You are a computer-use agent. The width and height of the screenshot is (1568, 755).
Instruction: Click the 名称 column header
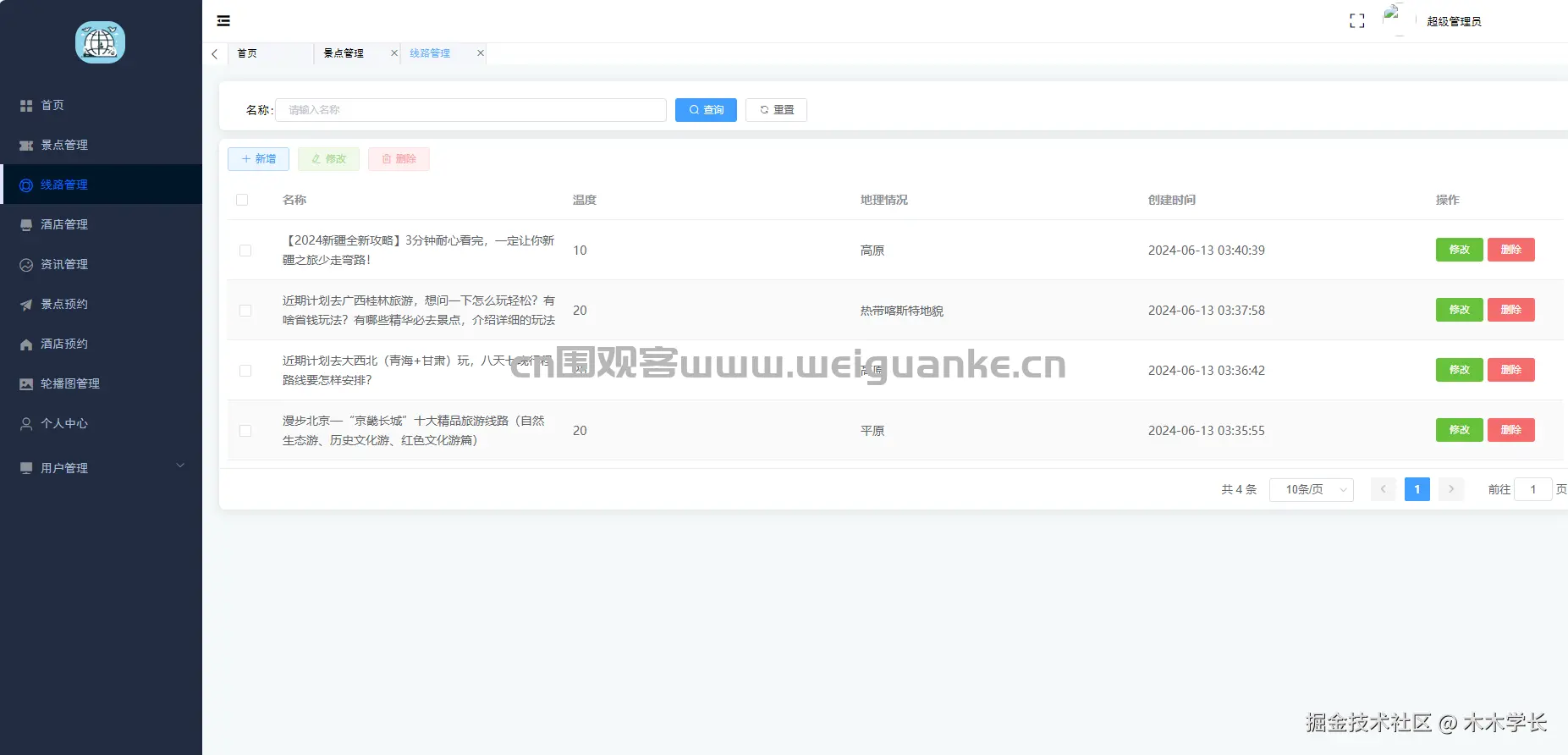tap(294, 200)
